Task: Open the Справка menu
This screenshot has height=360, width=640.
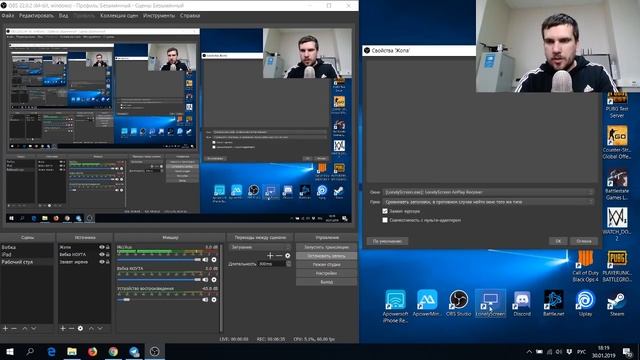Action: coord(190,16)
